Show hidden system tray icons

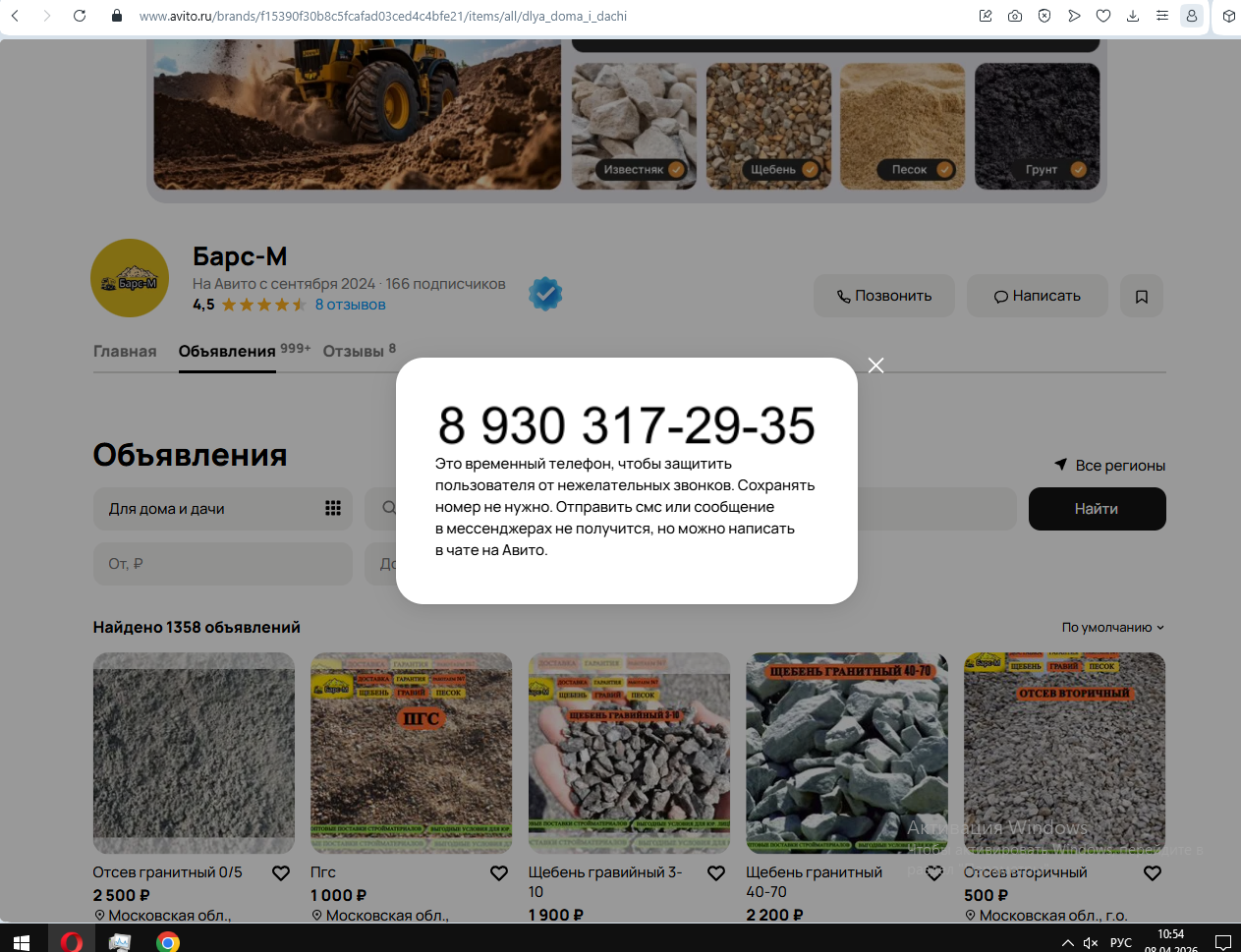pos(1068,943)
